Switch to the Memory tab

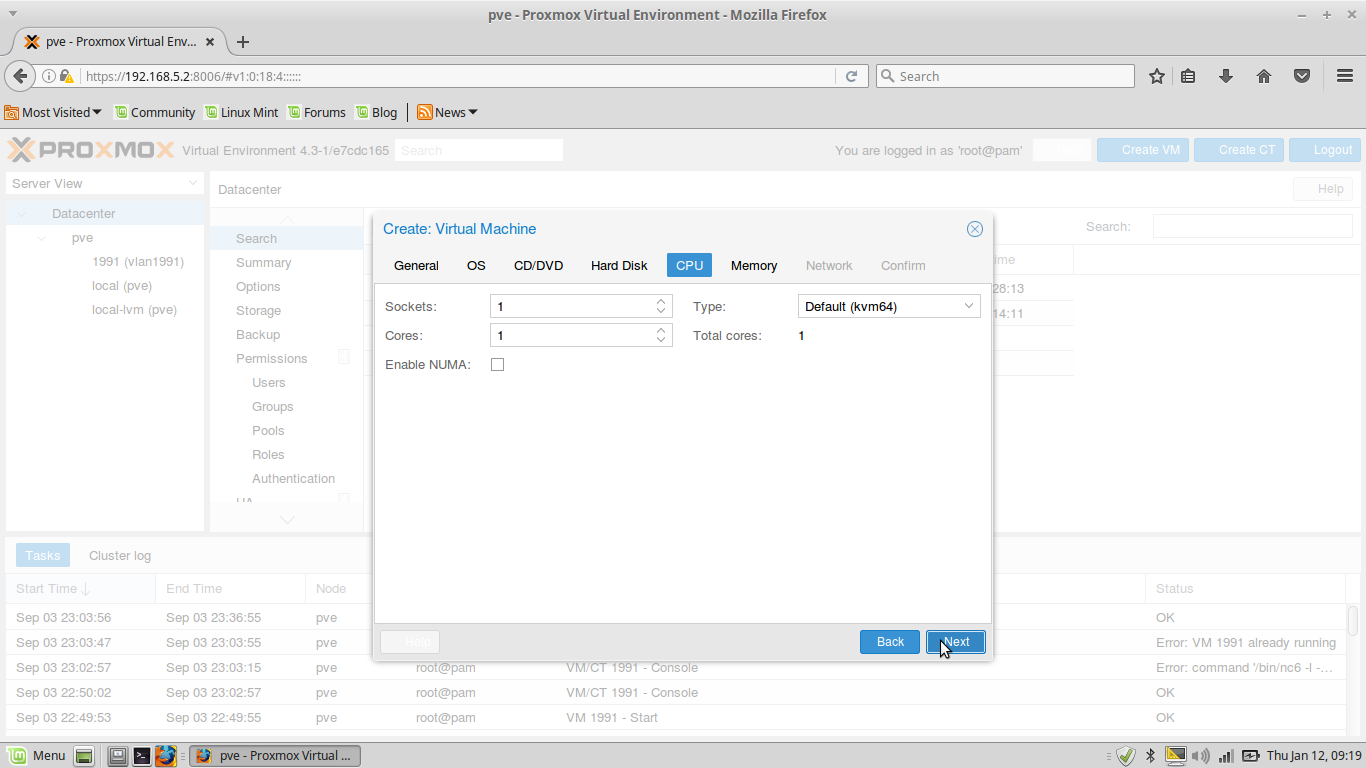point(754,265)
